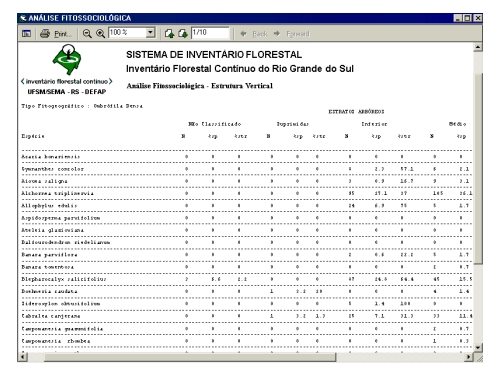Click the zoom out magnifier icon
The width and height of the screenshot is (500, 376).
tap(87, 34)
